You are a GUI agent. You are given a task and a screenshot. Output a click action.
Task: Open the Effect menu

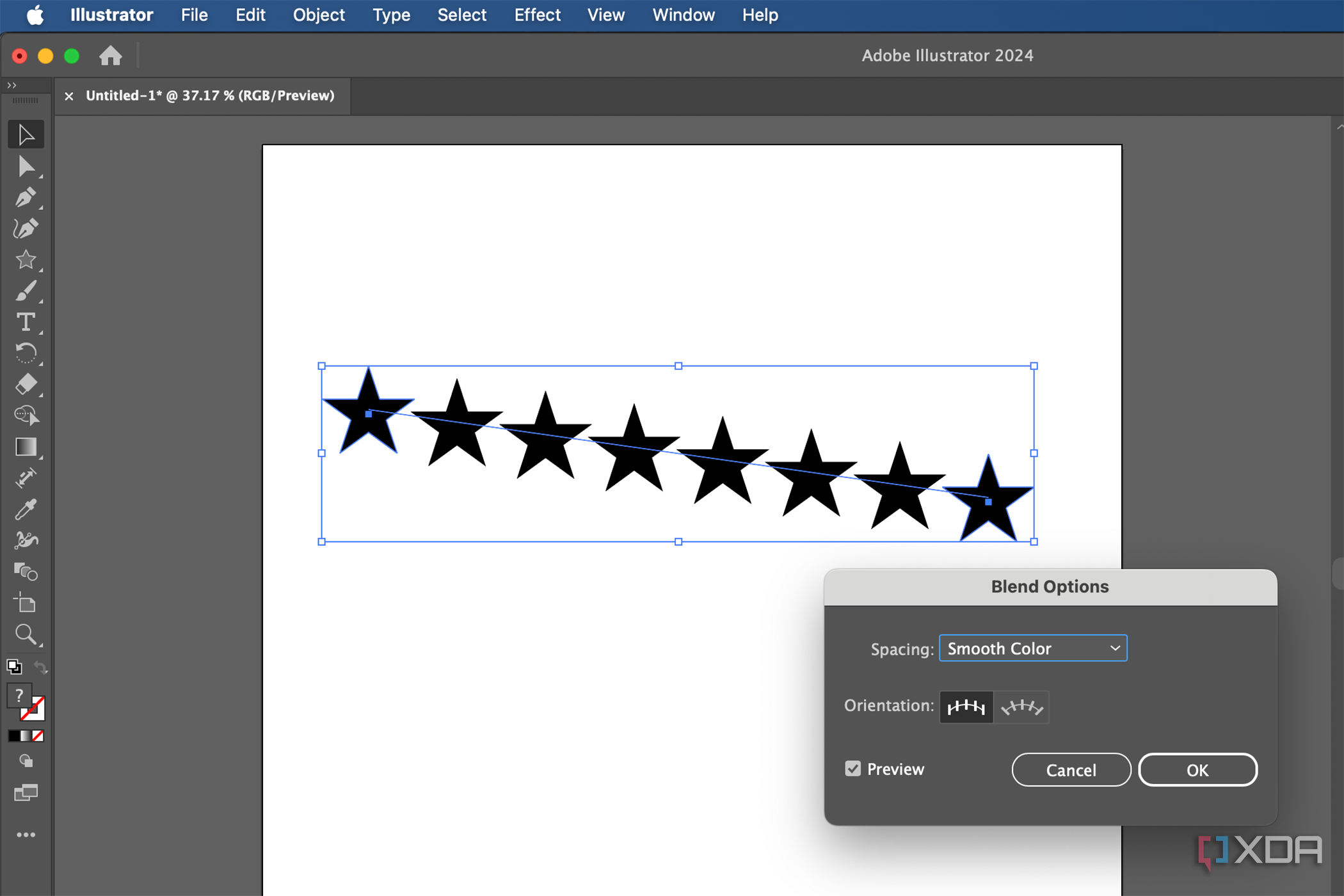click(537, 14)
